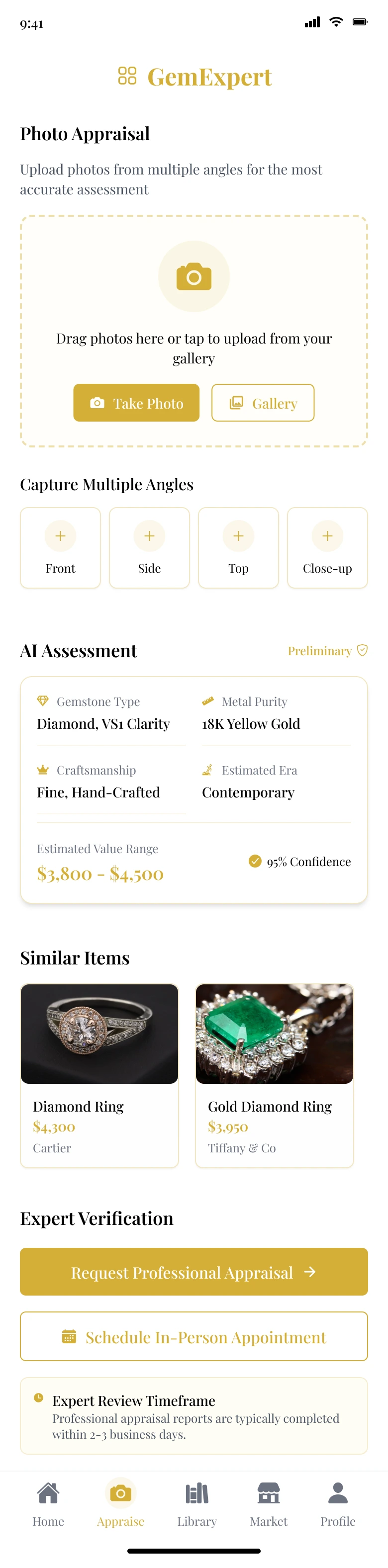Request a Professional Appraisal

coord(194,1272)
